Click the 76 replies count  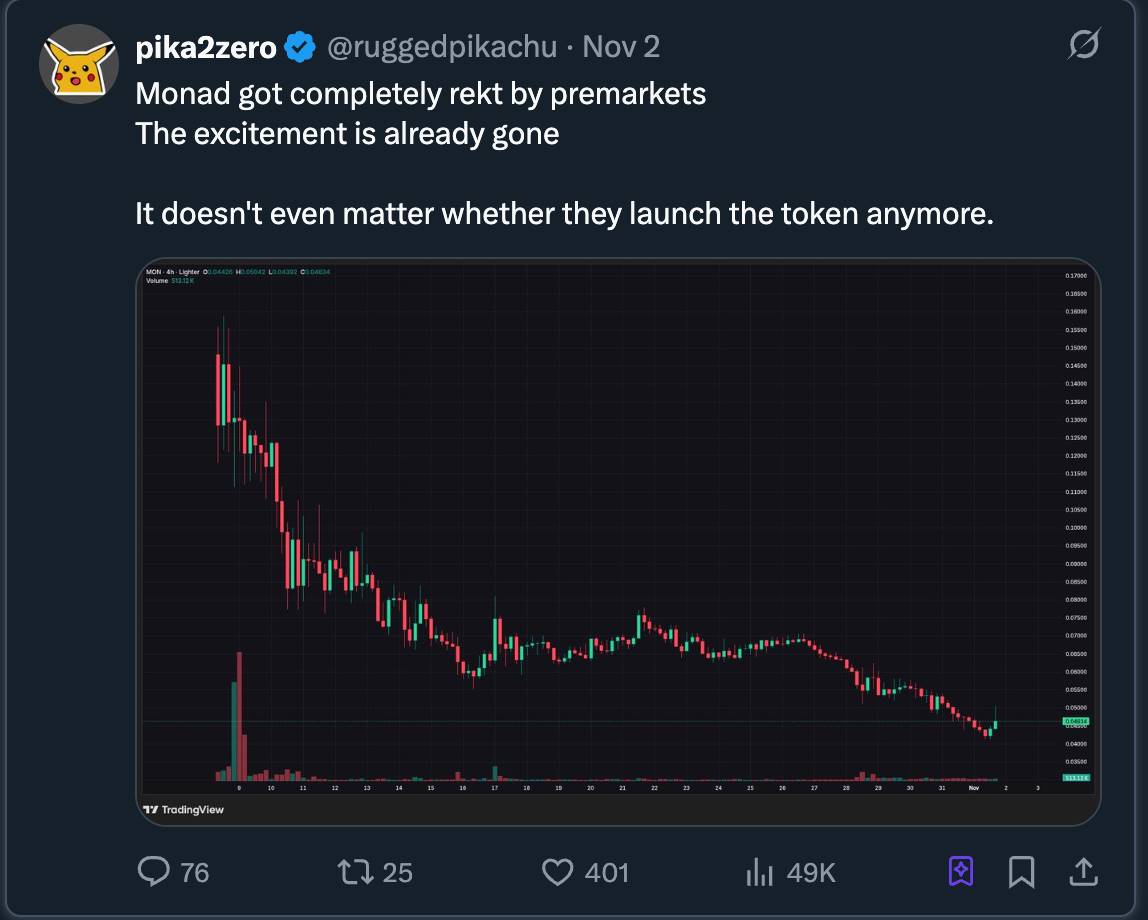[194, 873]
